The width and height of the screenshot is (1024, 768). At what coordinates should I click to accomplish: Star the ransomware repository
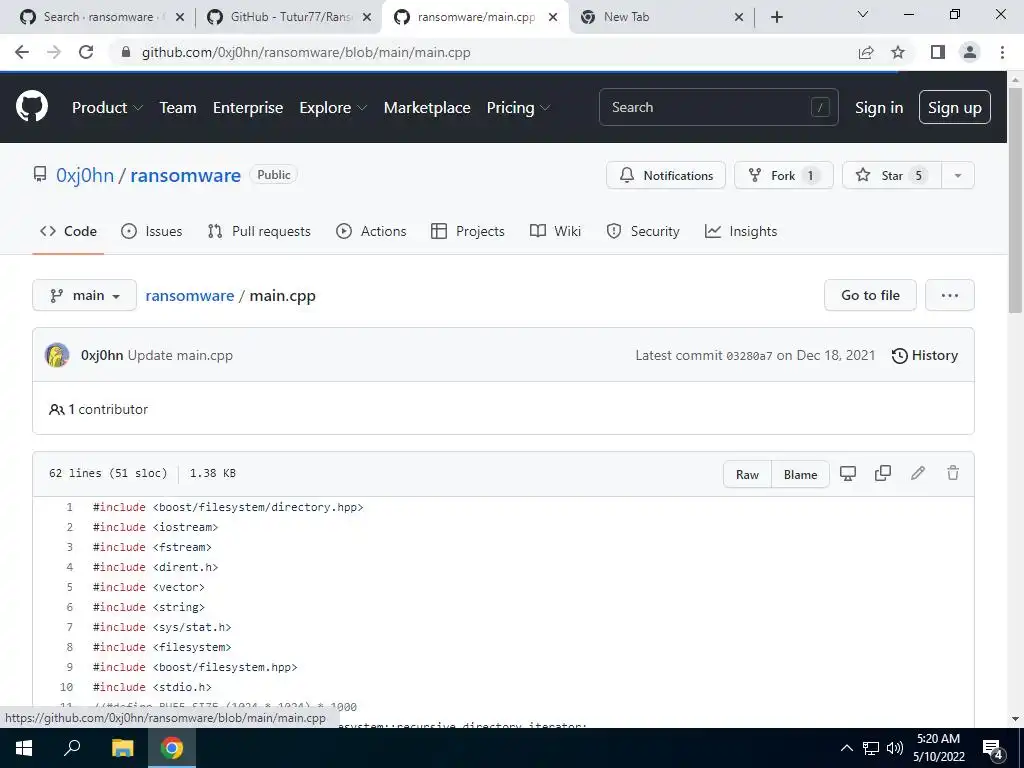[x=891, y=175]
